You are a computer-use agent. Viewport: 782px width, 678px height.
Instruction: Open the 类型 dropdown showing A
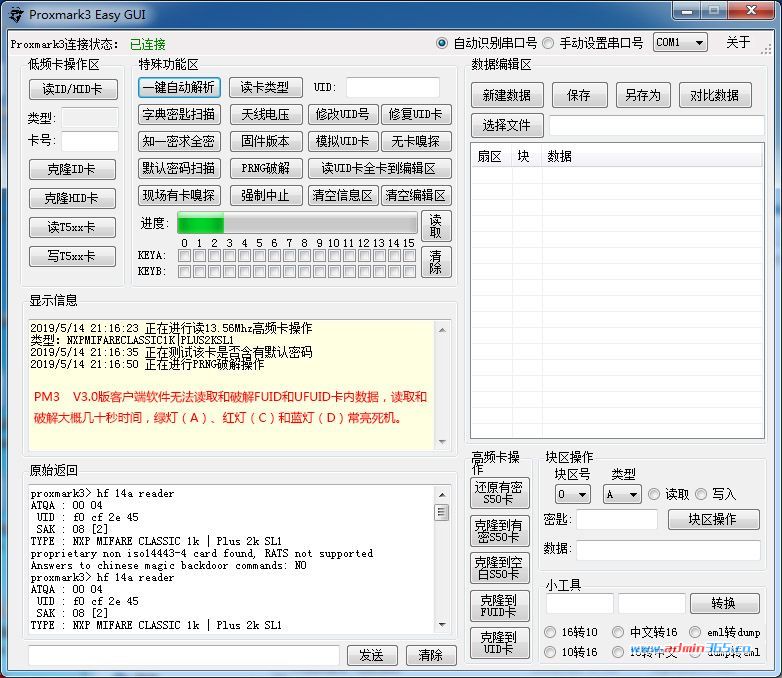622,494
